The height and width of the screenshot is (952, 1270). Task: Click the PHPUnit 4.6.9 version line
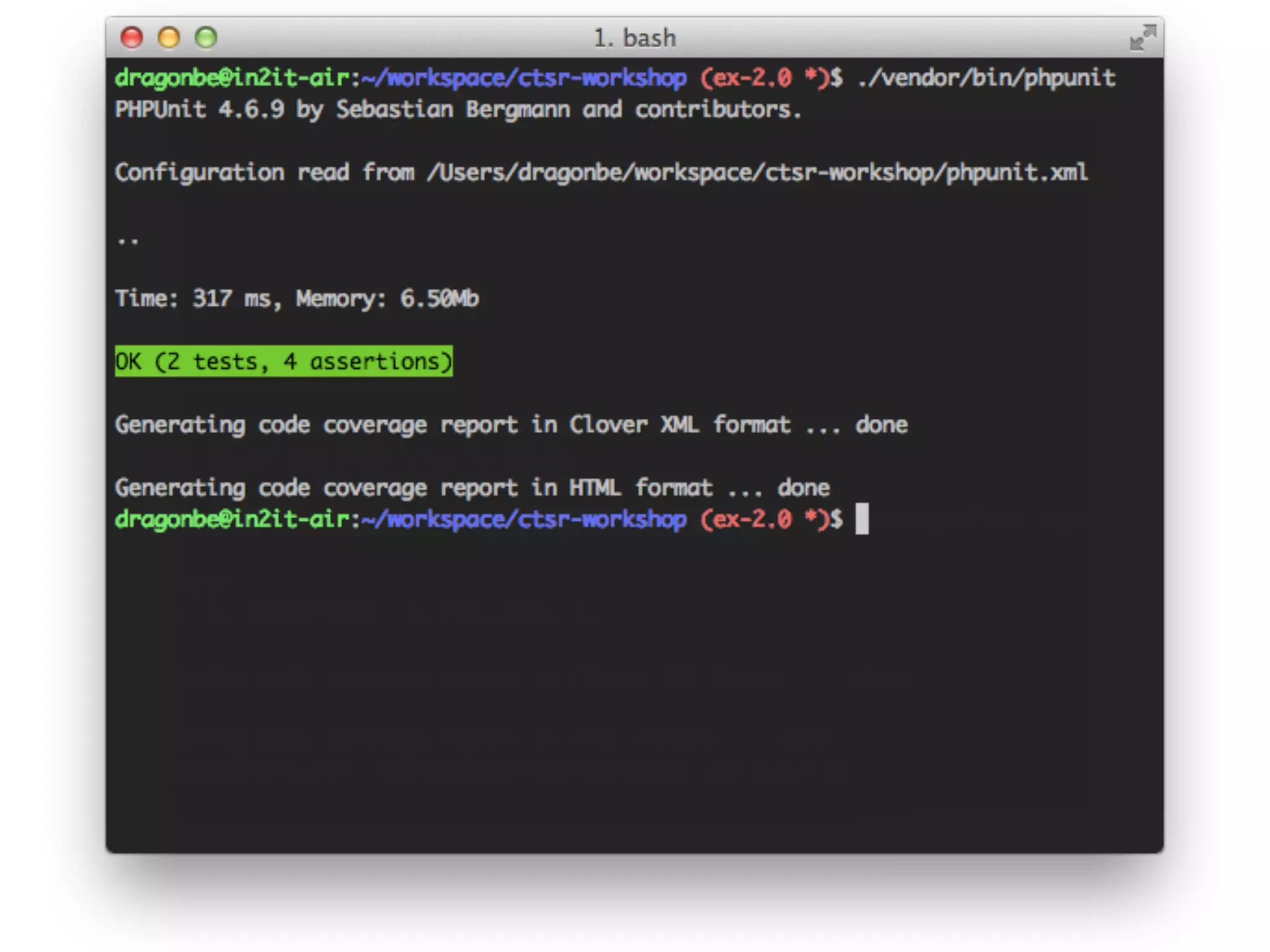click(458, 110)
